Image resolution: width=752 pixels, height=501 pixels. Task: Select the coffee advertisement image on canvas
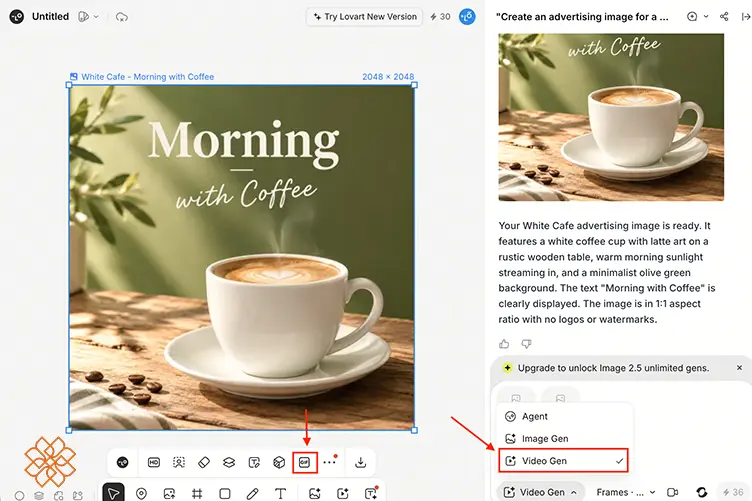[242, 257]
